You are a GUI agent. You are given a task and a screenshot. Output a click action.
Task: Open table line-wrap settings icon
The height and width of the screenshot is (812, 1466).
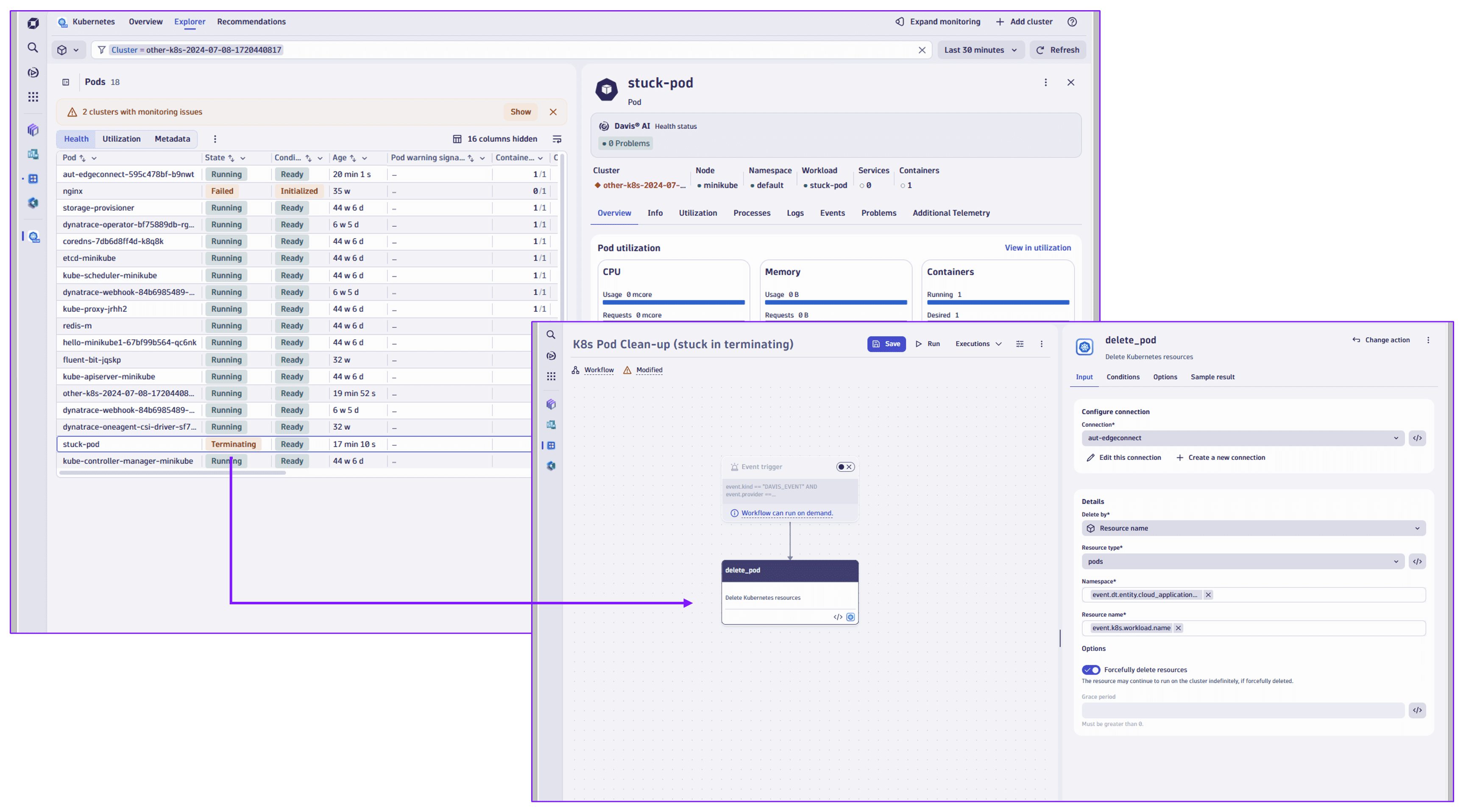[557, 139]
